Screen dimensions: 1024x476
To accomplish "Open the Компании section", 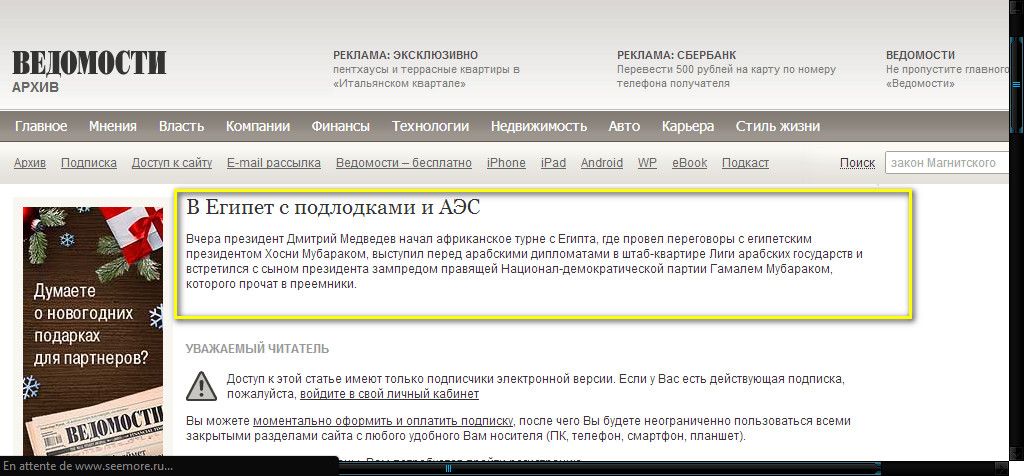I will click(258, 127).
